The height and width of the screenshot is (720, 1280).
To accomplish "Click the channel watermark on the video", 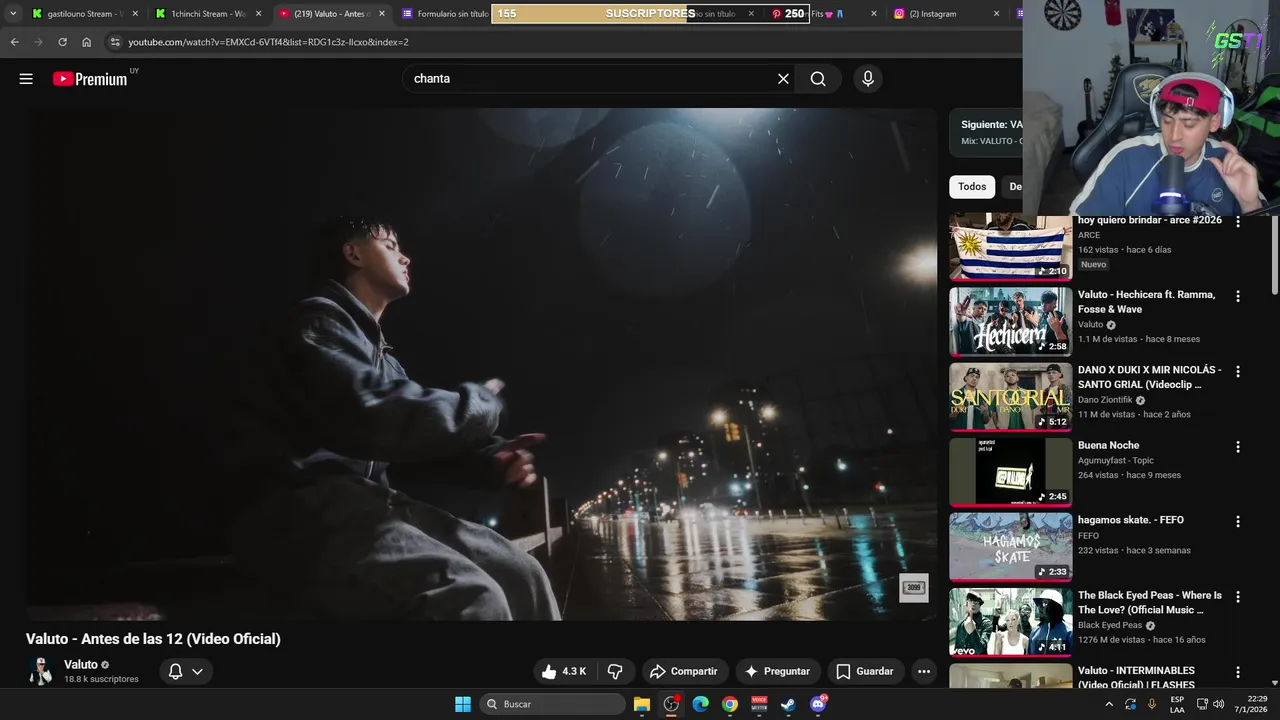I will pyautogui.click(x=914, y=588).
